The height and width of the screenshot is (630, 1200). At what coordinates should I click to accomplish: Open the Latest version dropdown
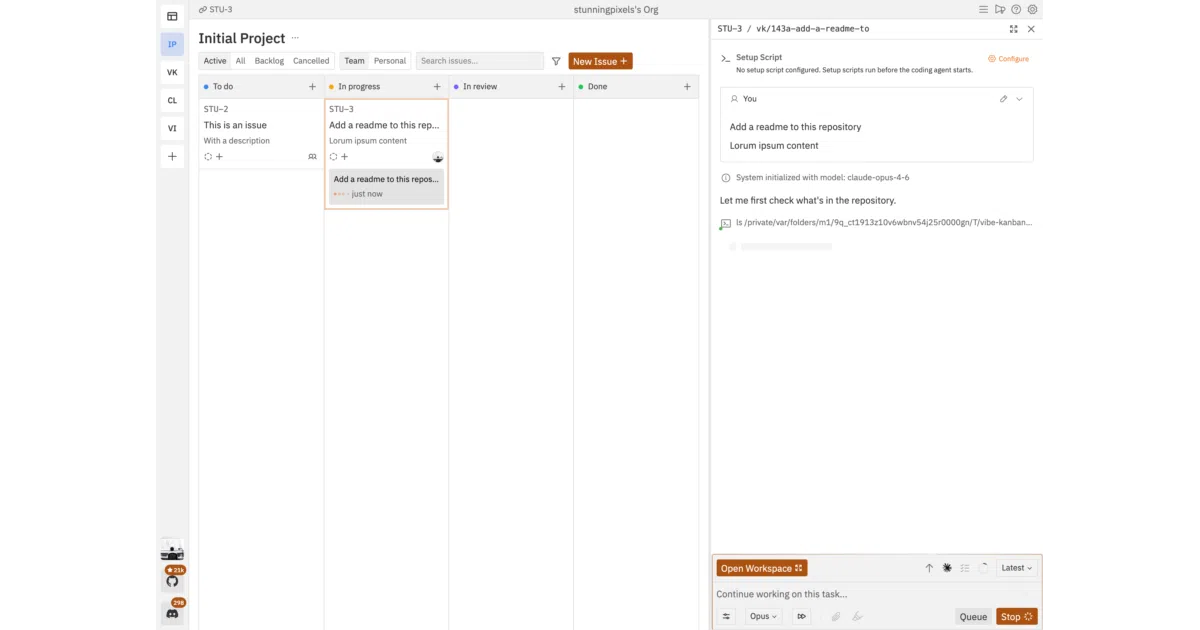[1017, 568]
